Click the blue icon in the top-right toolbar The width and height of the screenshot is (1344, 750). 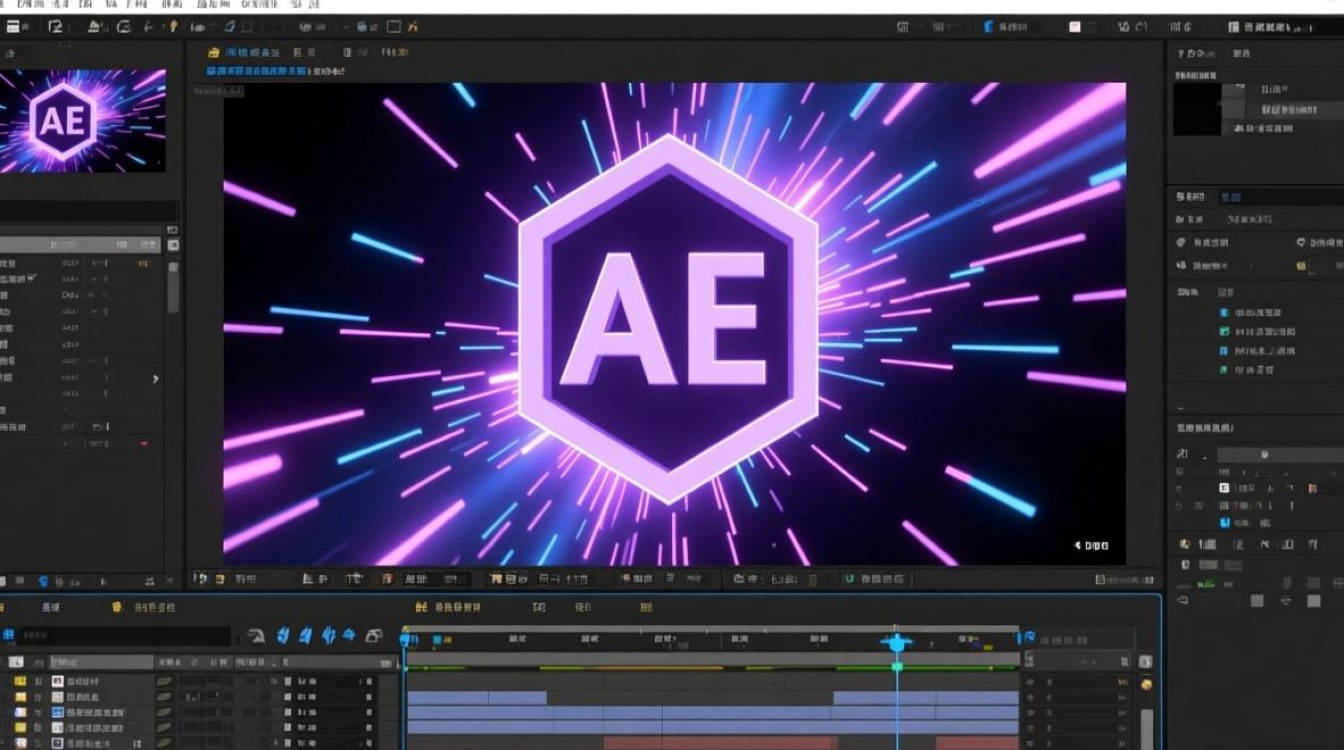pos(989,27)
